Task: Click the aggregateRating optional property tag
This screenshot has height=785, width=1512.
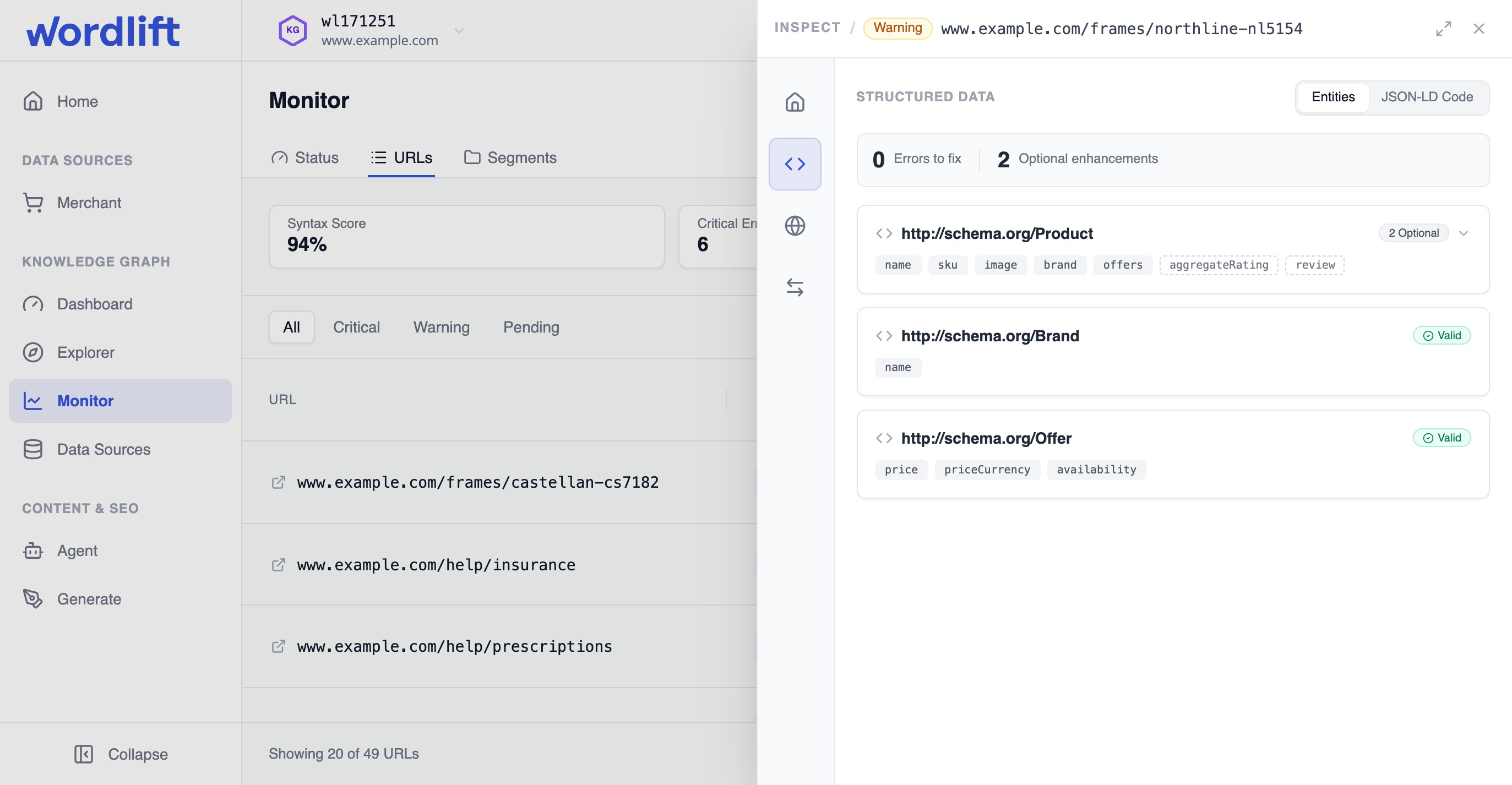Action: [1219, 265]
